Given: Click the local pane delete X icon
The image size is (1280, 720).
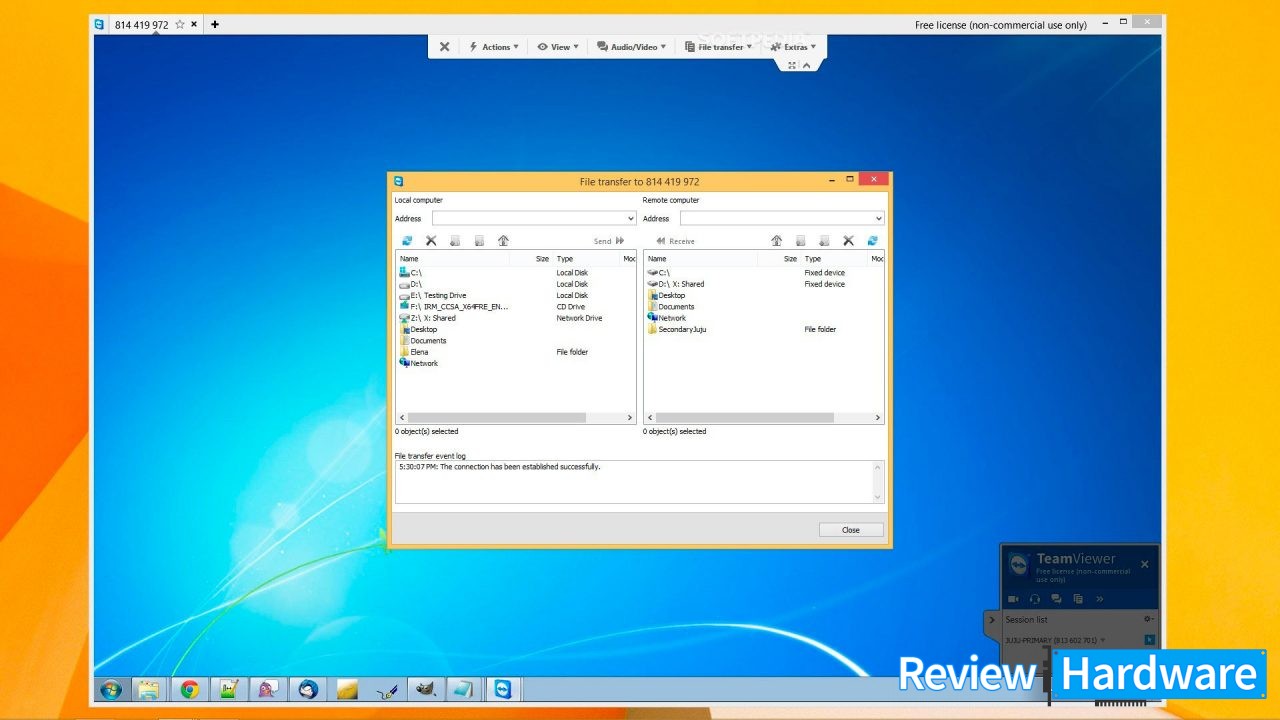Looking at the screenshot, I should pos(431,241).
